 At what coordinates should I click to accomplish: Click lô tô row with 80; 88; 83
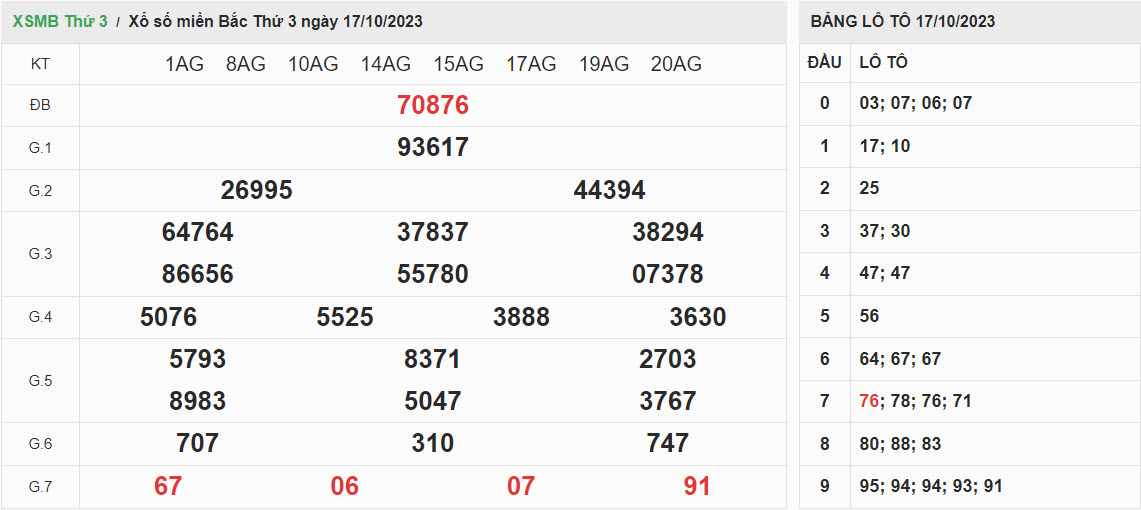pyautogui.click(x=885, y=443)
